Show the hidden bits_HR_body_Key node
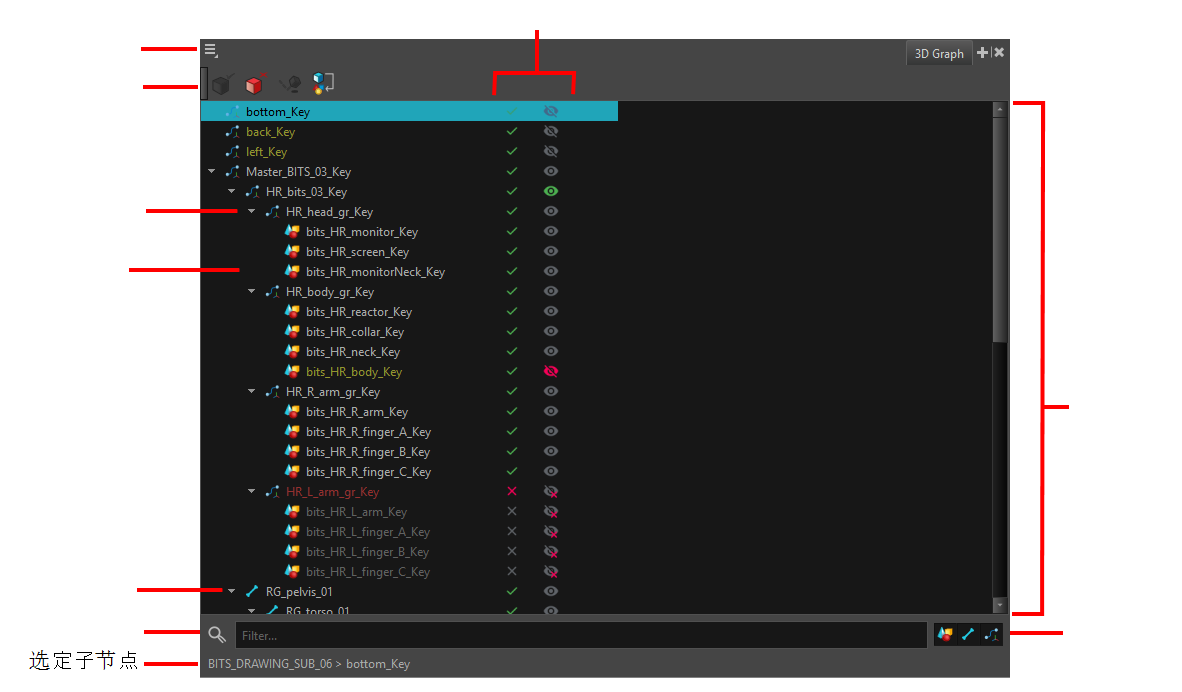This screenshot has width=1182, height=692. point(551,371)
